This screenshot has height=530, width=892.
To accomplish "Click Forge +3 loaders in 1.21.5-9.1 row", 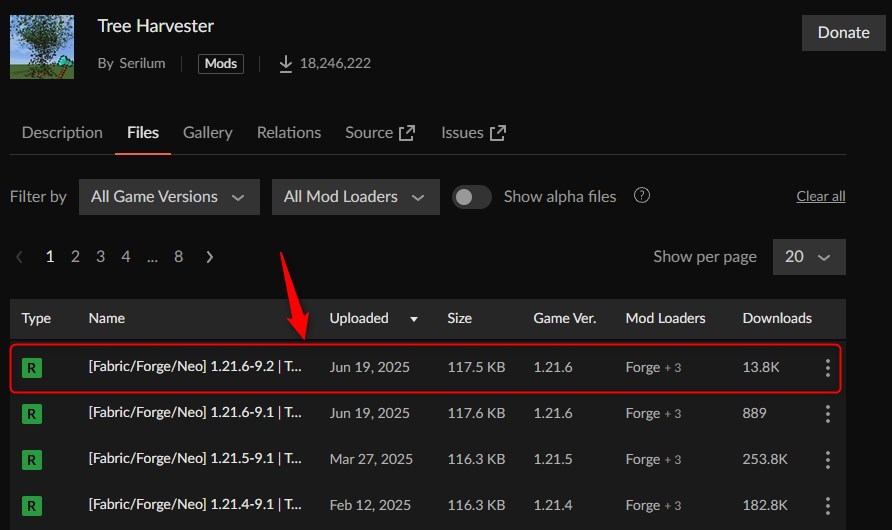I will click(653, 459).
